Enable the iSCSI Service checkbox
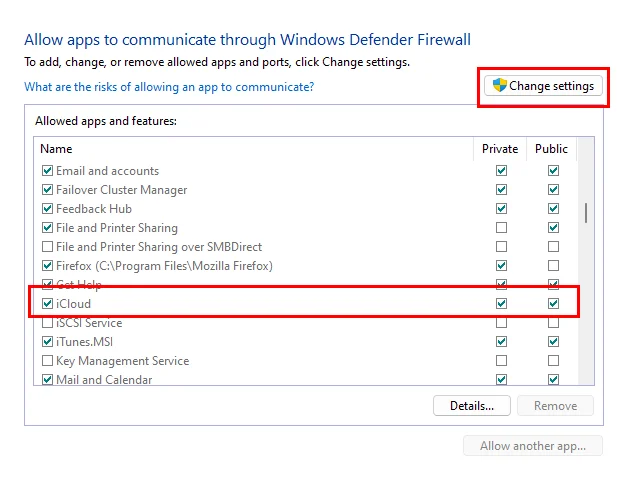636x479 pixels. 47,323
